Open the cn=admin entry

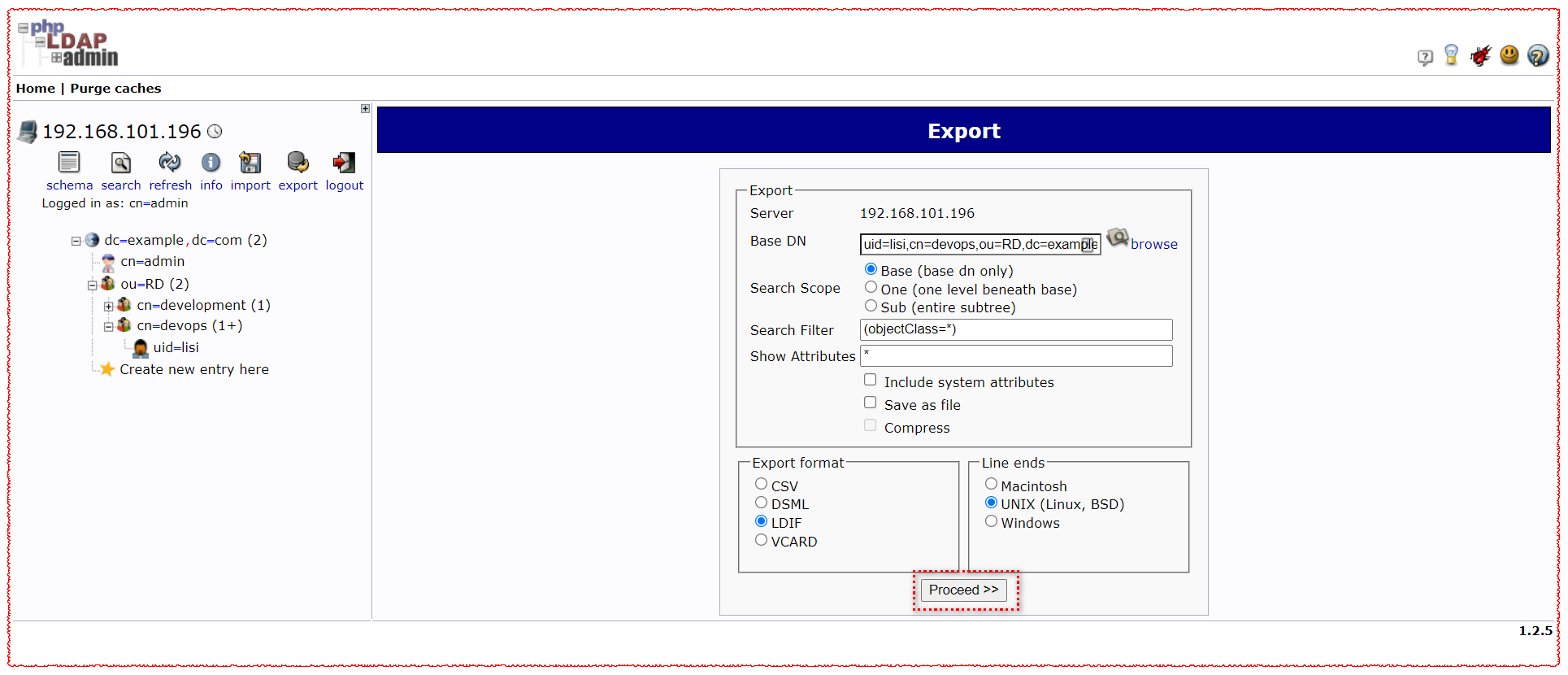click(153, 261)
